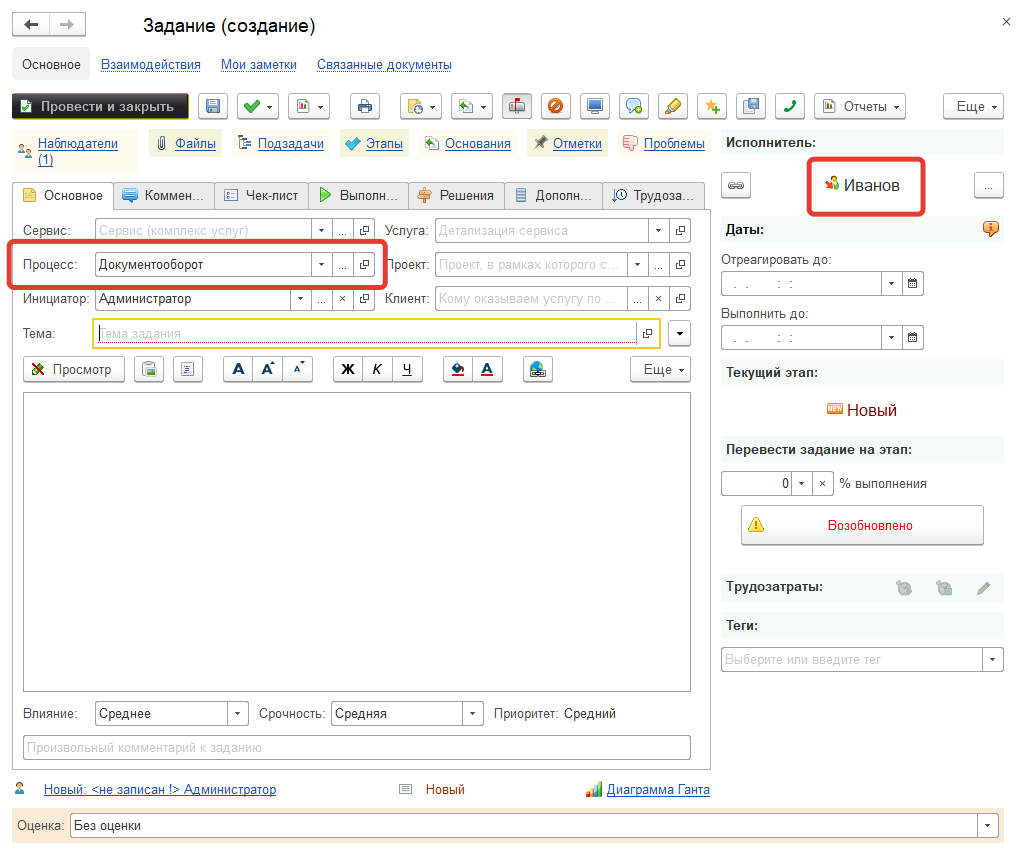The image size is (1022, 855).
Task: Open calendar picker for Выполнить до
Action: [912, 338]
